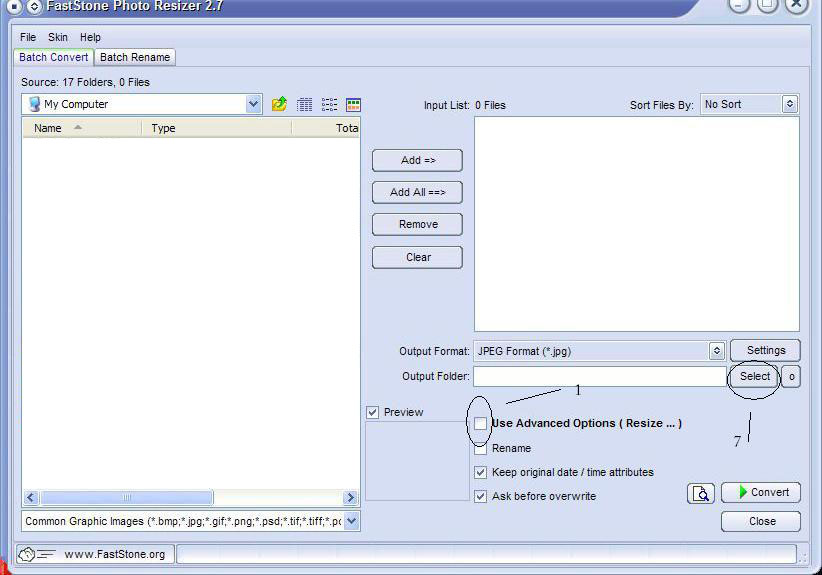
Task: Visit www.FastStone.org link
Action: [115, 554]
